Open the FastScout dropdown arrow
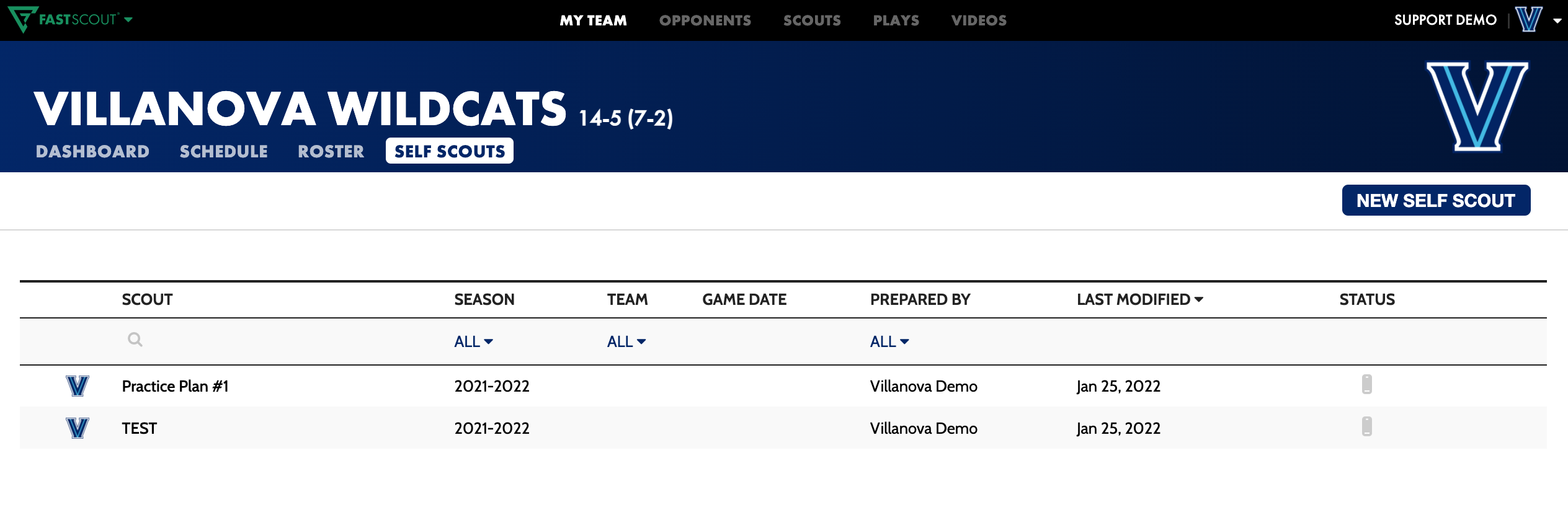Screen dimensions: 1568x523 pyautogui.click(x=128, y=19)
